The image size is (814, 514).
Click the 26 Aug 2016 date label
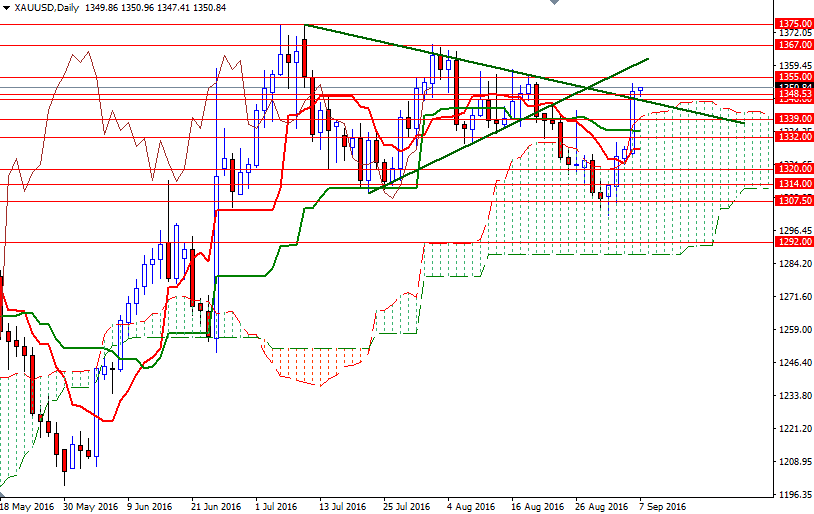point(602,507)
